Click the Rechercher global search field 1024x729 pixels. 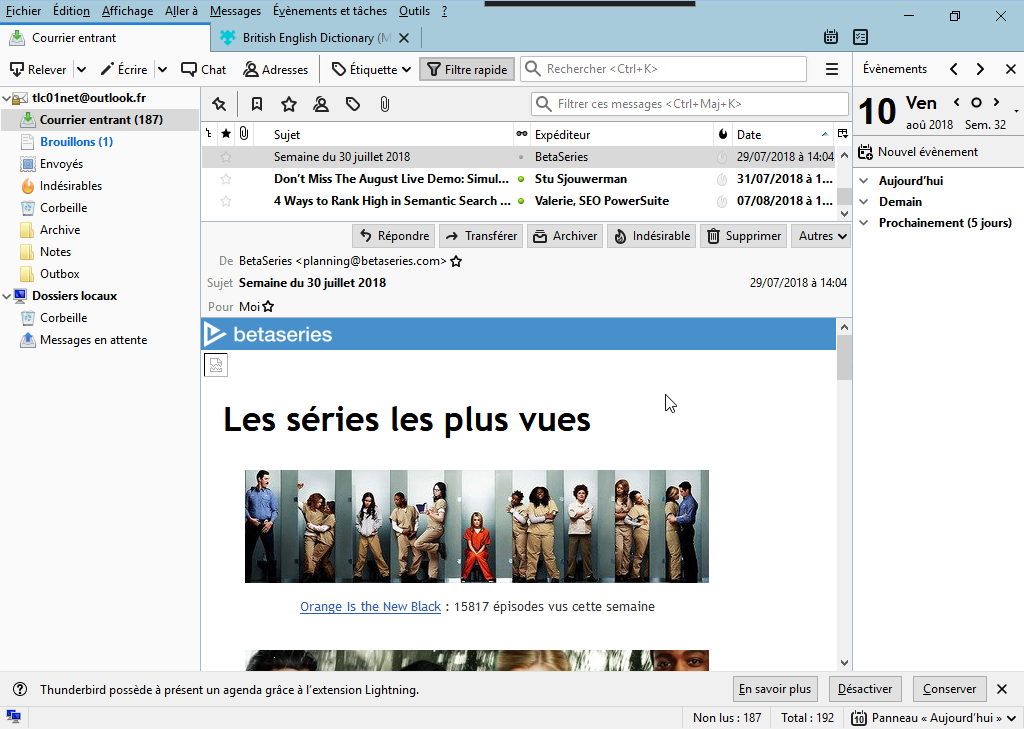672,69
